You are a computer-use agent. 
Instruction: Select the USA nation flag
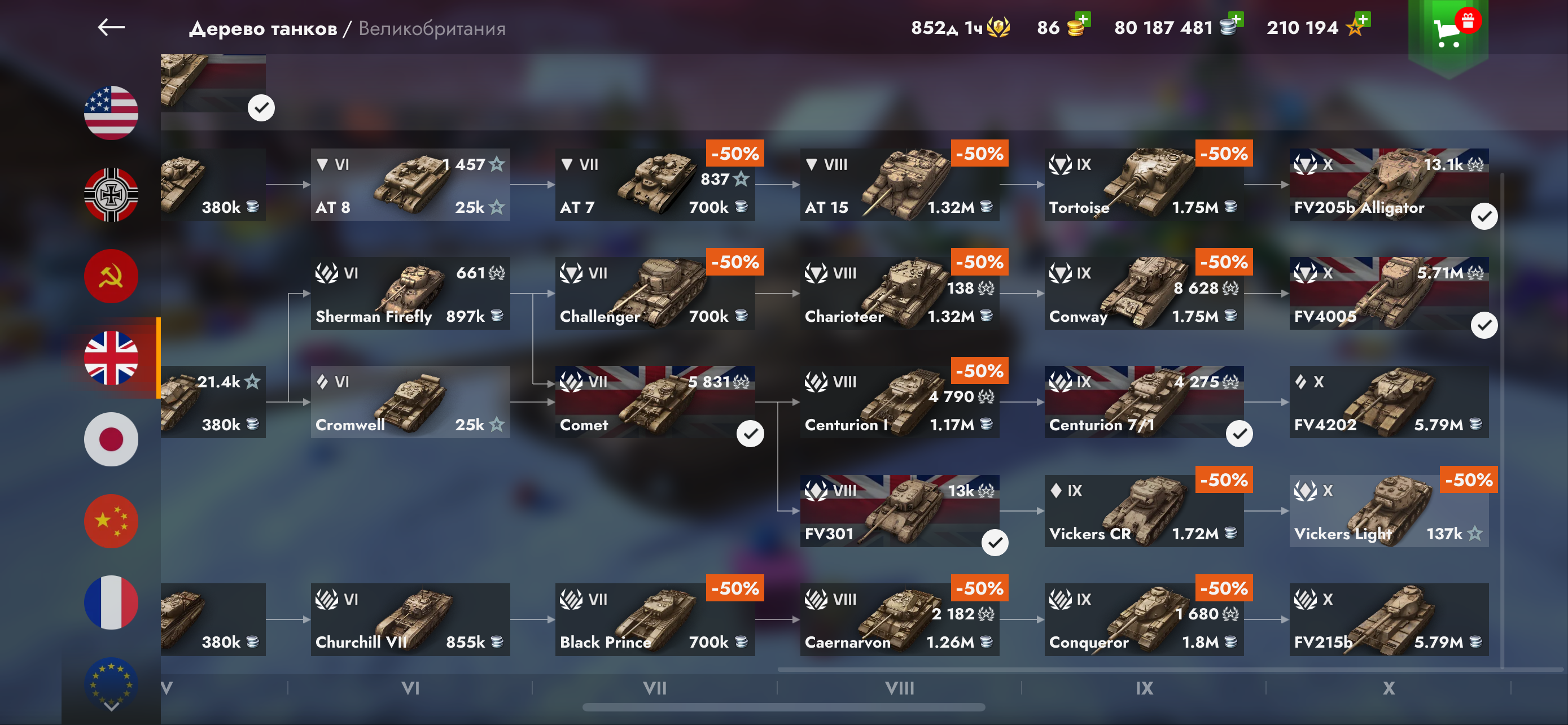coord(111,112)
